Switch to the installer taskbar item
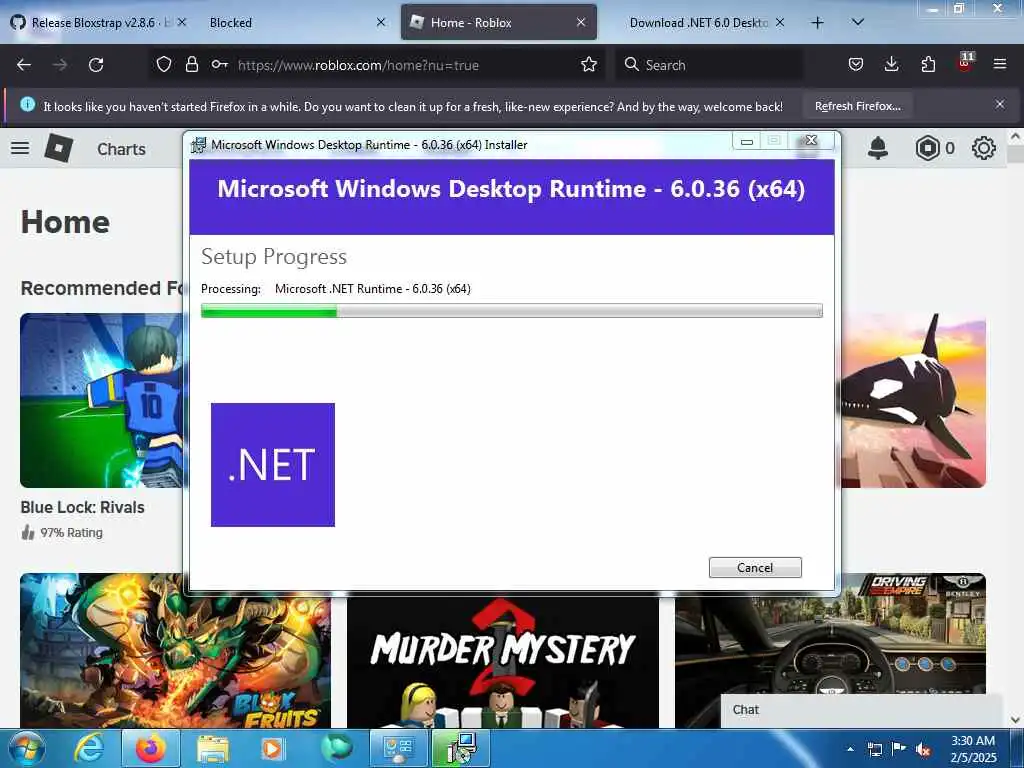Screen dimensions: 1024x768 [460, 749]
